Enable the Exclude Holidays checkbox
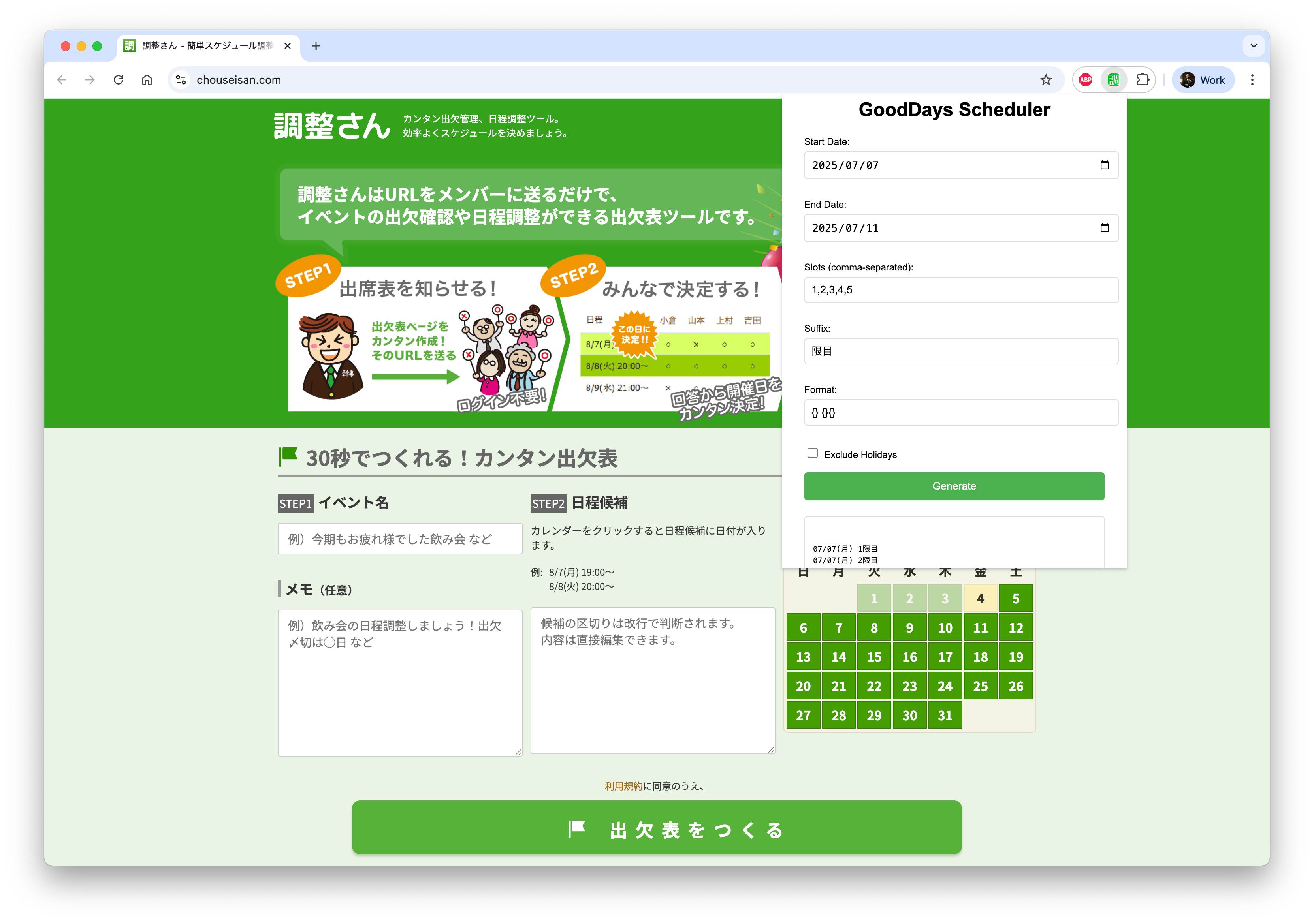This screenshot has height=924, width=1314. 812,453
